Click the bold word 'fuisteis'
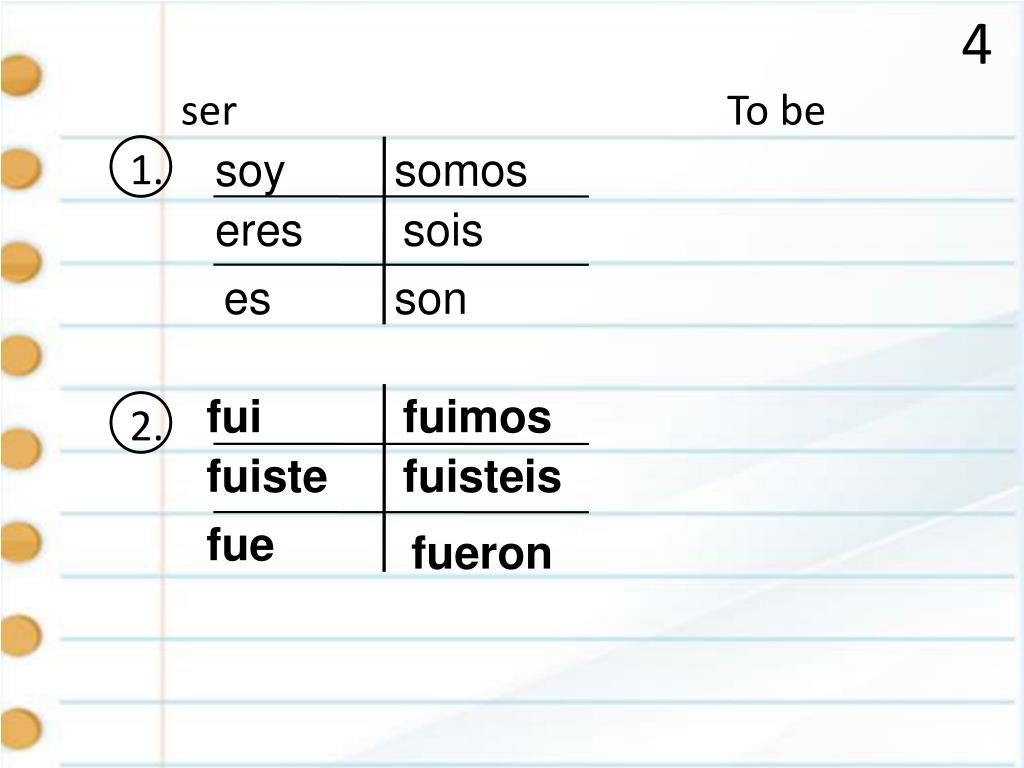The height and width of the screenshot is (768, 1024). 482,475
